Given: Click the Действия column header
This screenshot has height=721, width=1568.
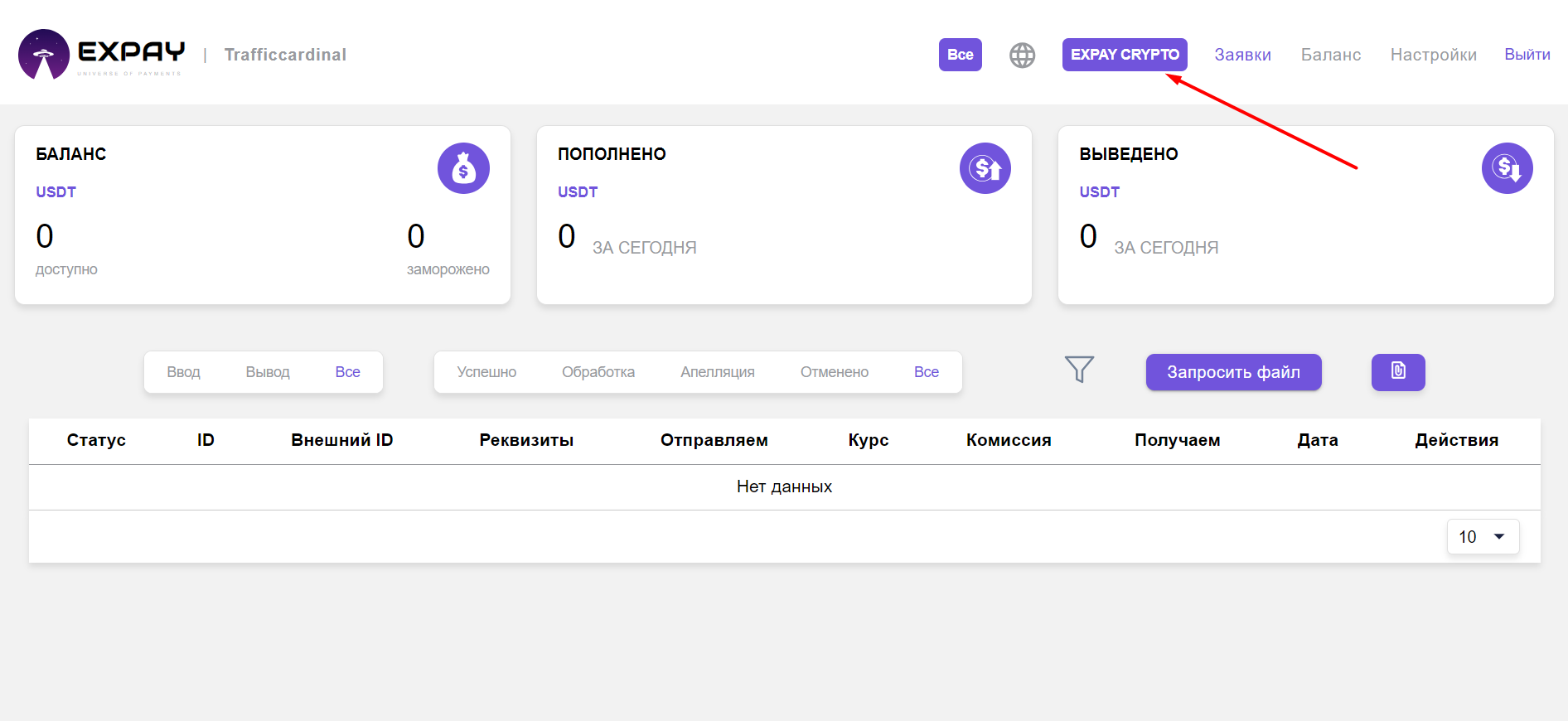Looking at the screenshot, I should tap(1456, 440).
